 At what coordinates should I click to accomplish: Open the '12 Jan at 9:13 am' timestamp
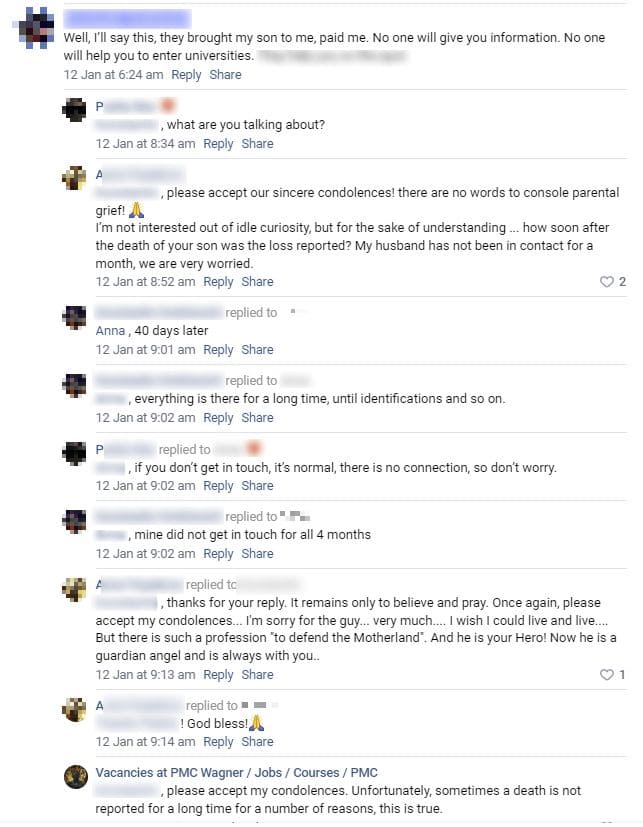point(145,675)
